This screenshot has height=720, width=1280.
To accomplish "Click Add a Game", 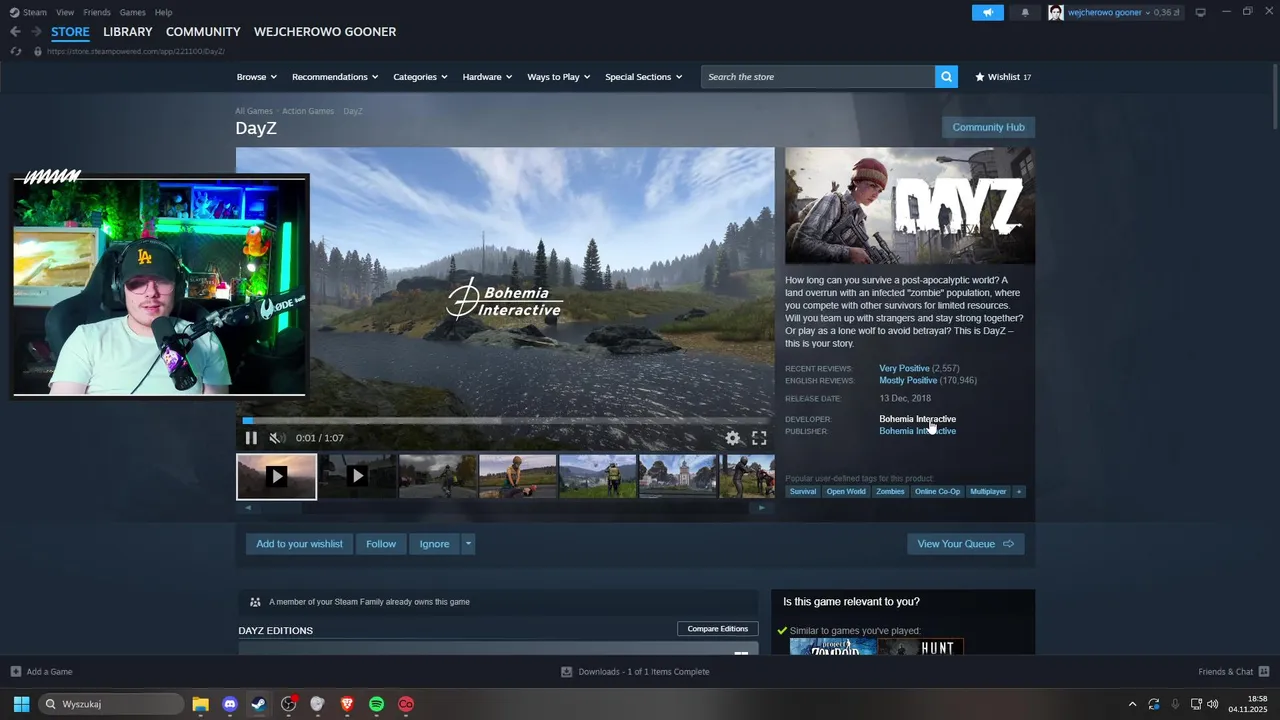I will [41, 672].
